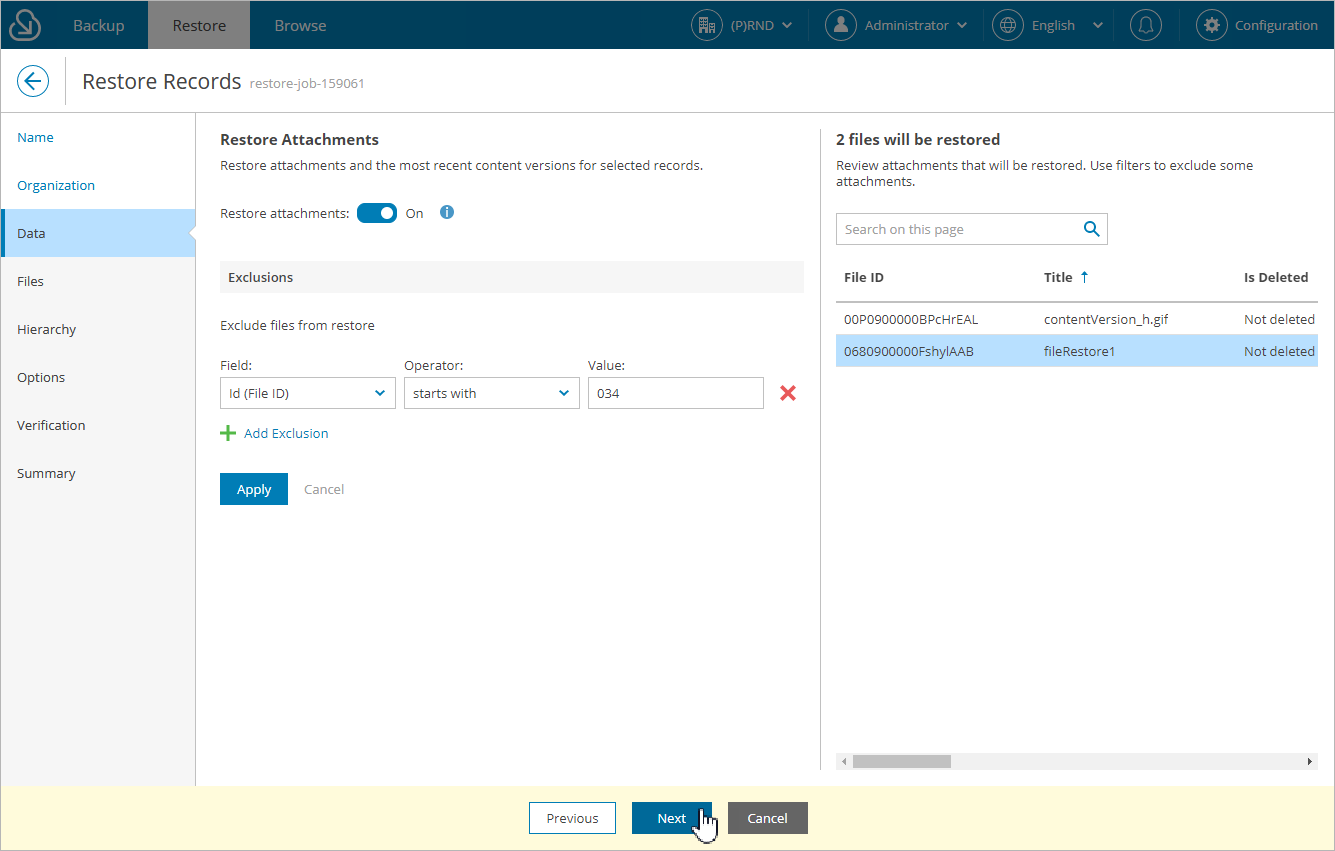
Task: Open notifications bell icon
Action: point(1146,25)
